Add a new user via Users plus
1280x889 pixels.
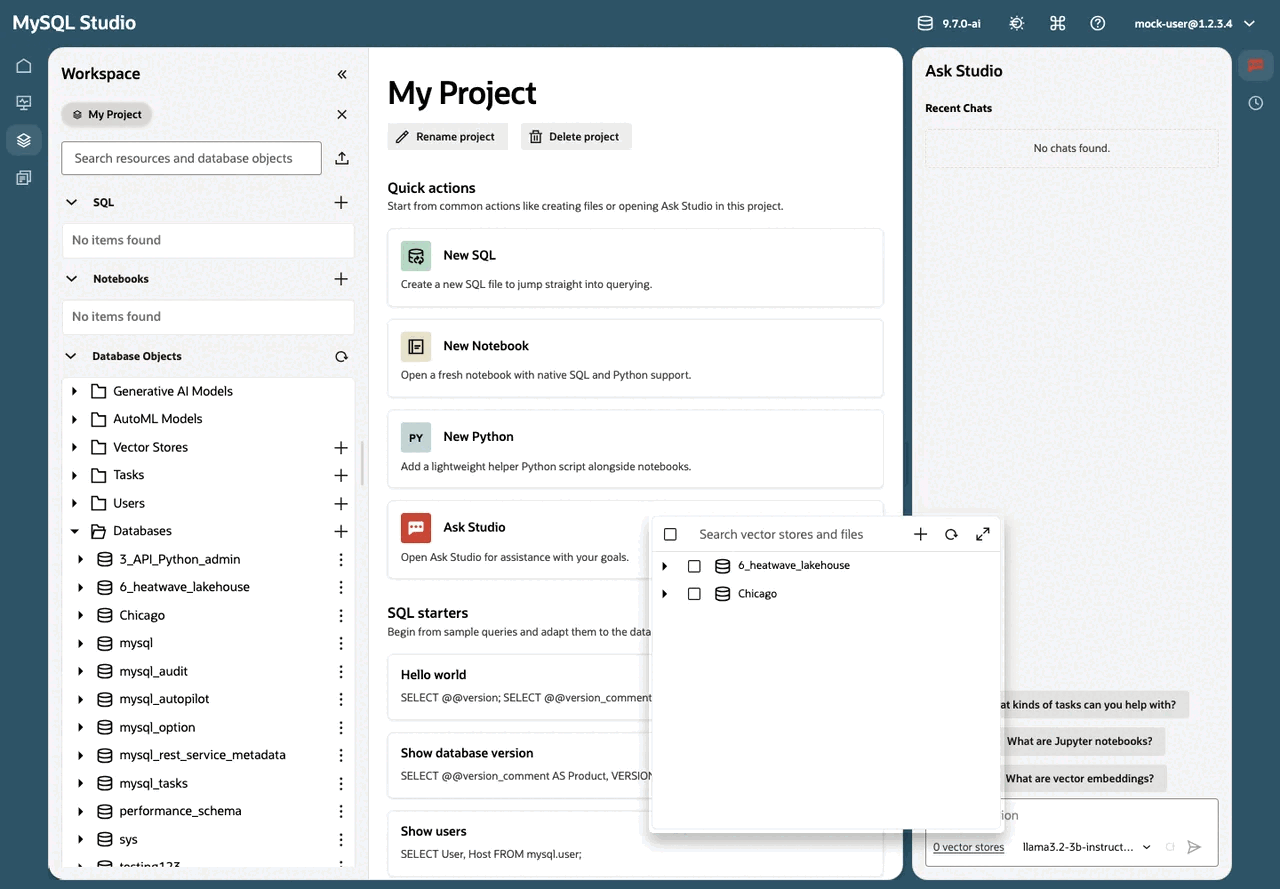341,504
